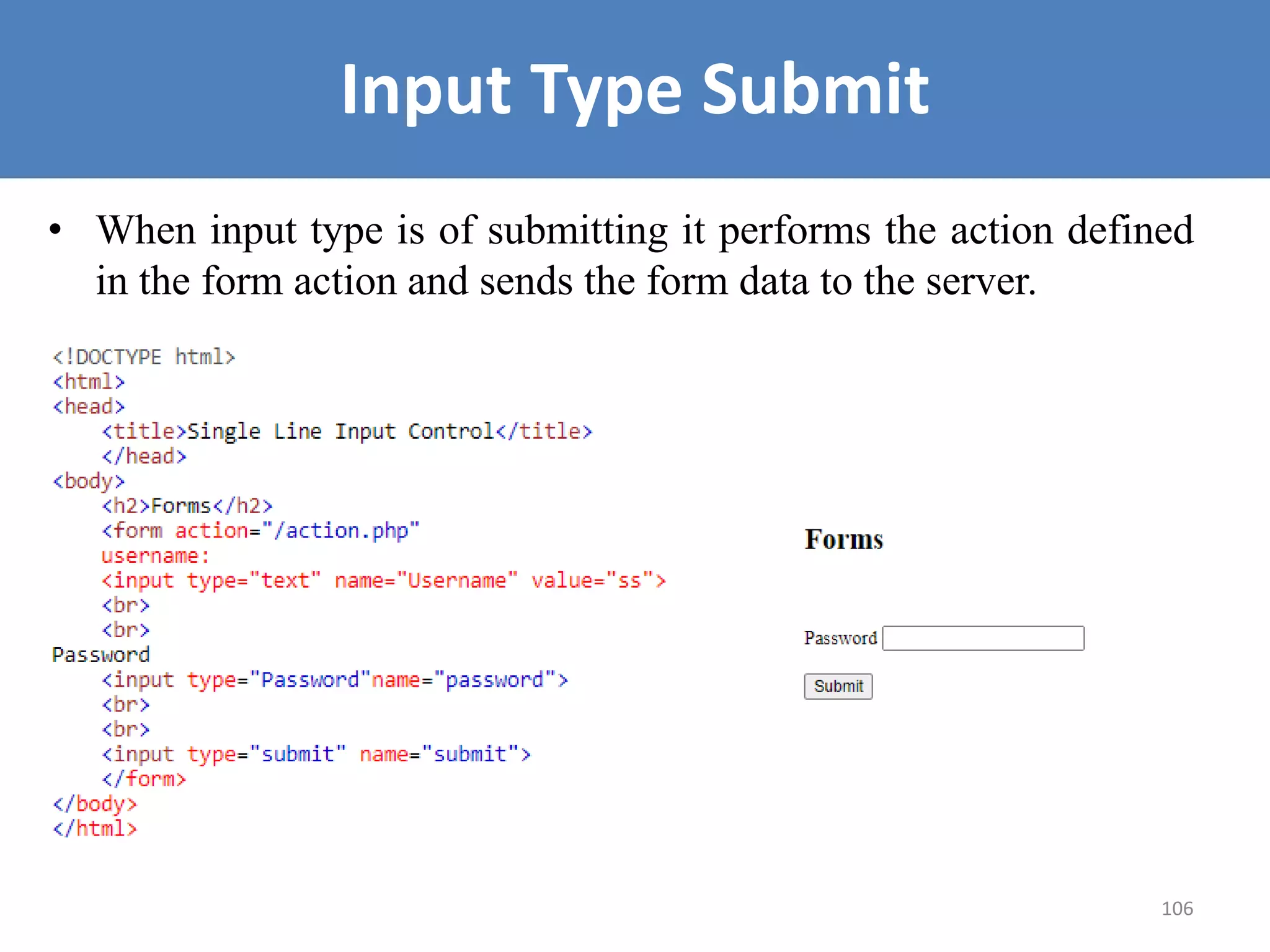Click the Submit button in the form preview

838,686
